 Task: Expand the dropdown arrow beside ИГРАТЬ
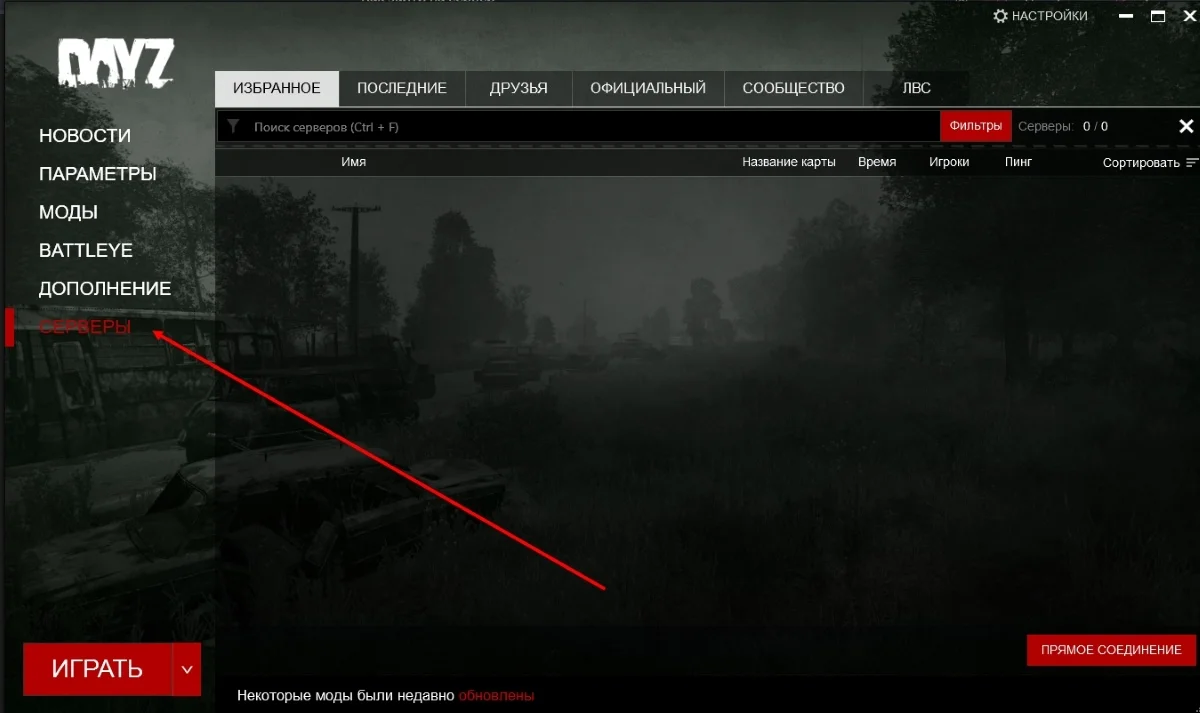[187, 669]
